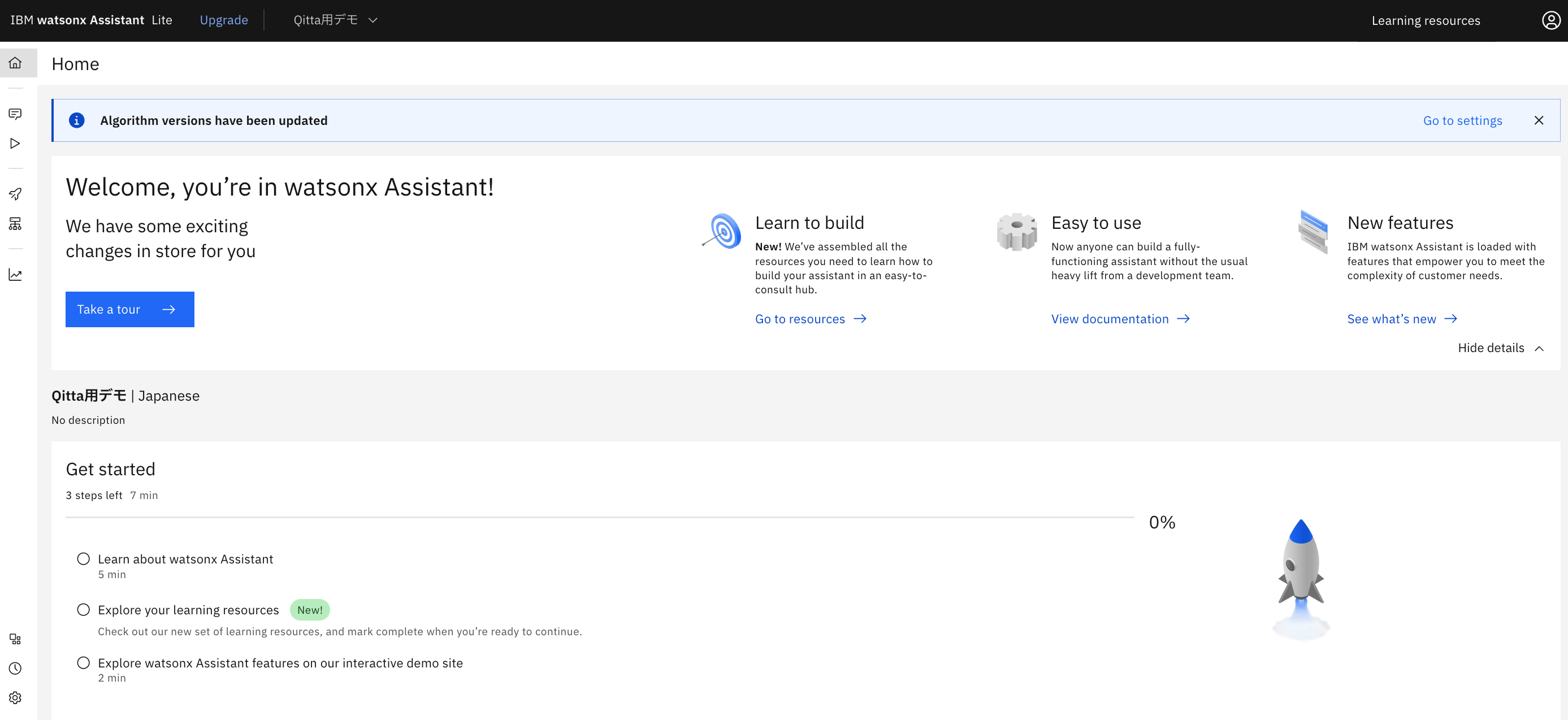The image size is (1568, 720).
Task: Open the user profile avatar icon
Action: (x=1550, y=20)
